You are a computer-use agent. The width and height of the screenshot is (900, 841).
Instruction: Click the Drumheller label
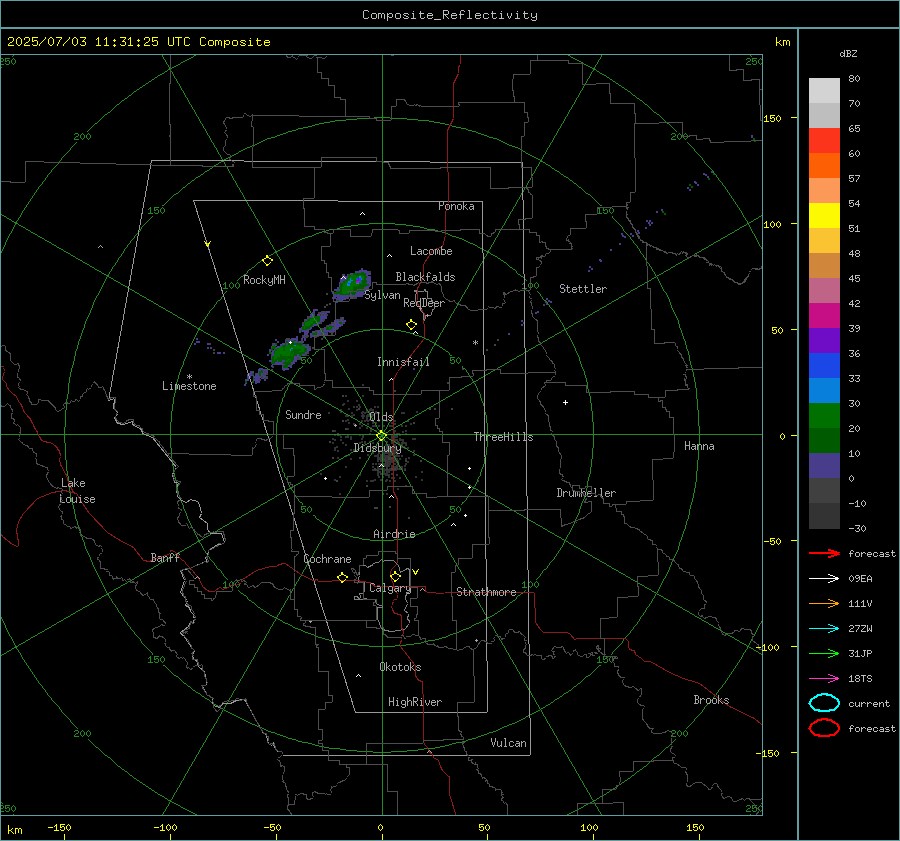tap(586, 493)
